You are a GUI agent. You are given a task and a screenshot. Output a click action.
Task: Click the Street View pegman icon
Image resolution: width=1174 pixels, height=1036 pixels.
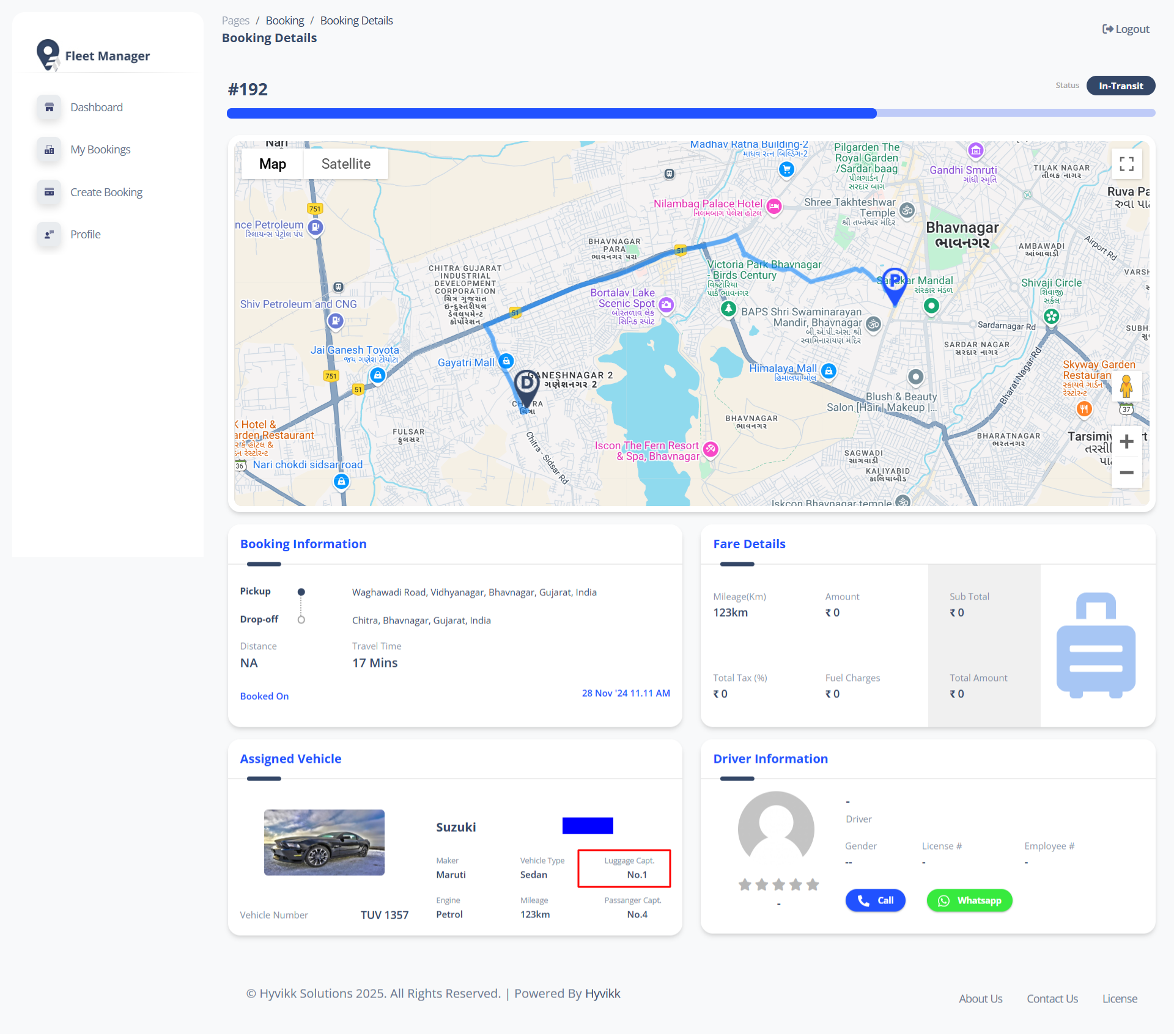[1126, 386]
